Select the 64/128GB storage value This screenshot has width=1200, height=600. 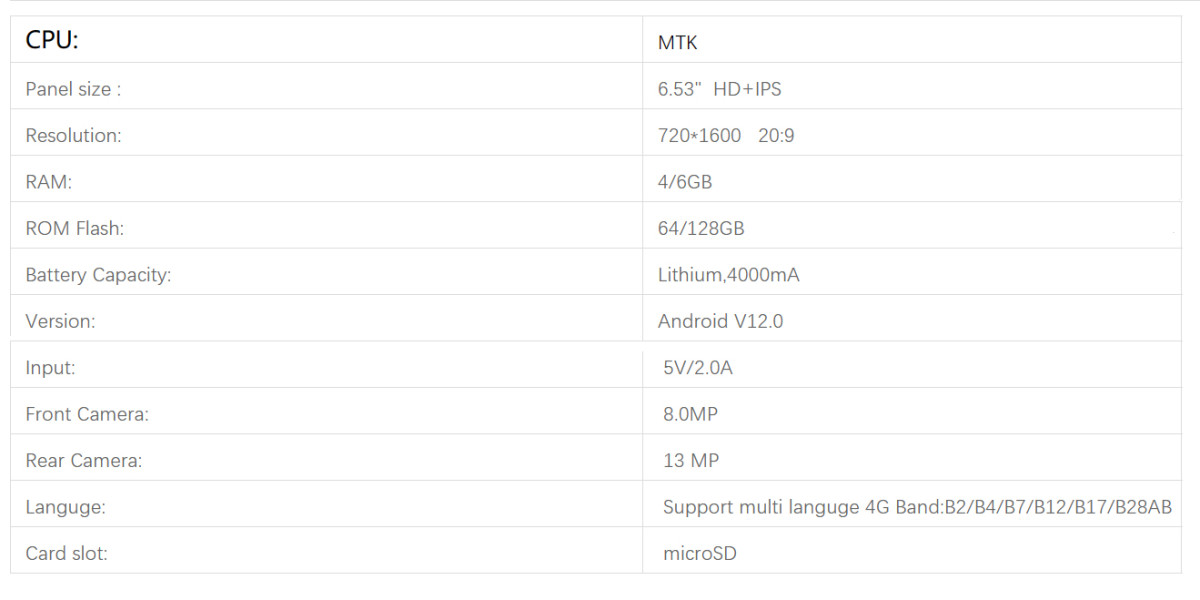[701, 229]
